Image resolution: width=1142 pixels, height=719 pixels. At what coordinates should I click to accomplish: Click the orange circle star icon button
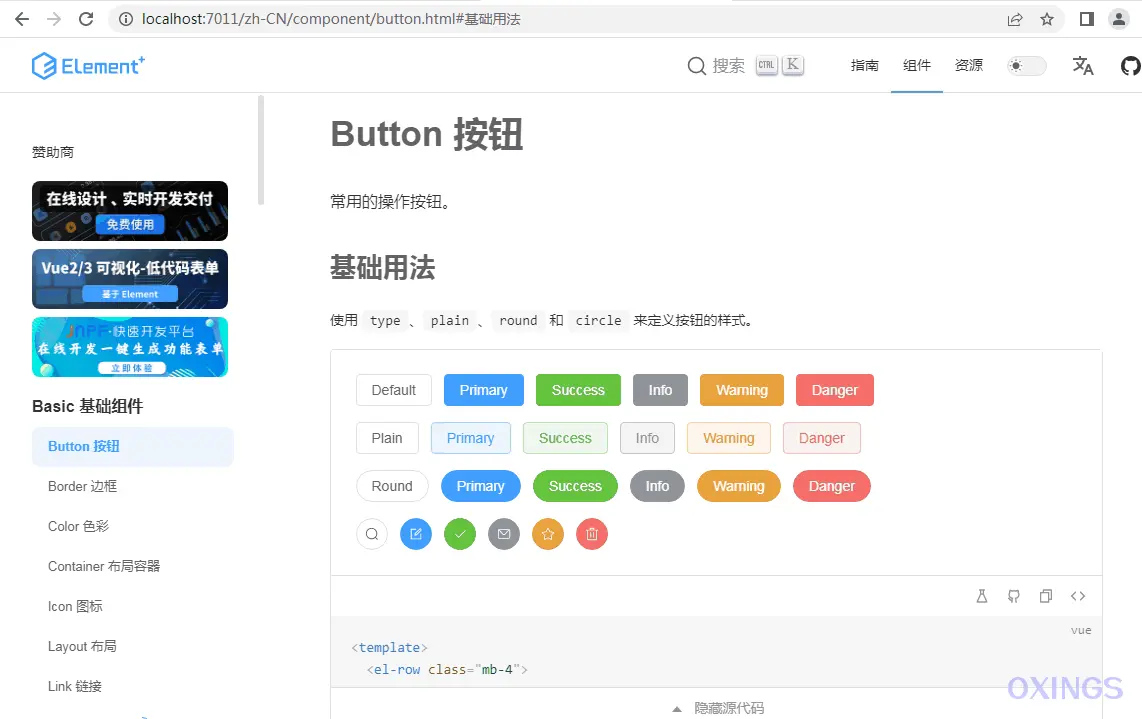(548, 534)
